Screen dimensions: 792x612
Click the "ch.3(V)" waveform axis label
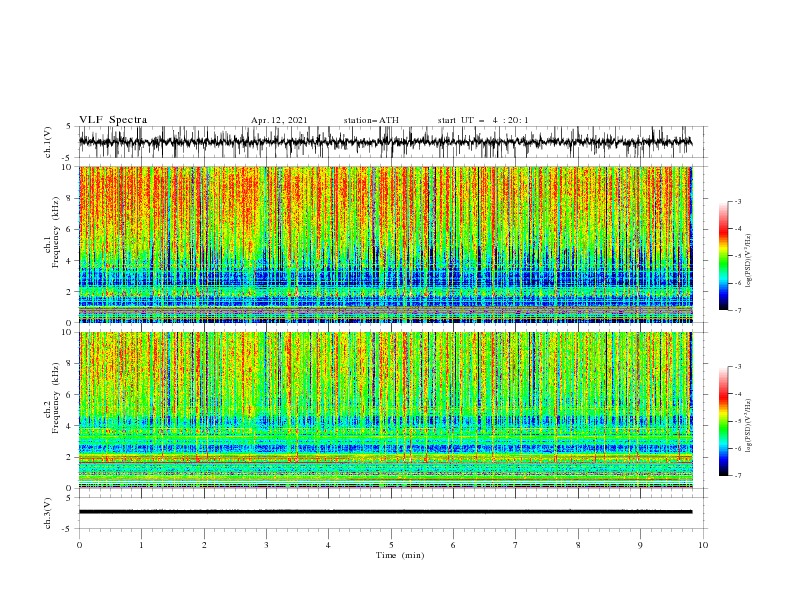click(48, 513)
